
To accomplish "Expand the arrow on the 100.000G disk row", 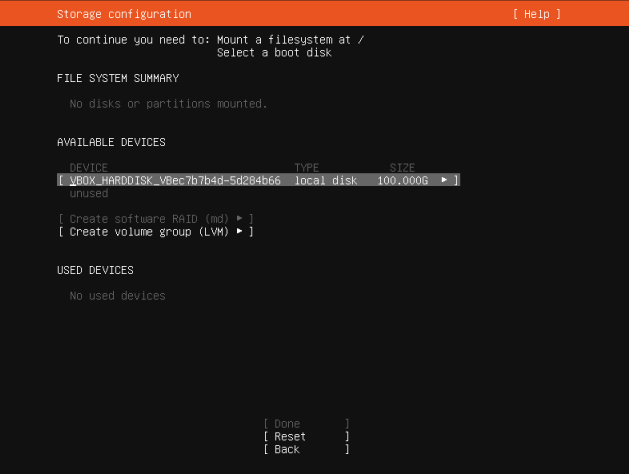I will click(444, 180).
